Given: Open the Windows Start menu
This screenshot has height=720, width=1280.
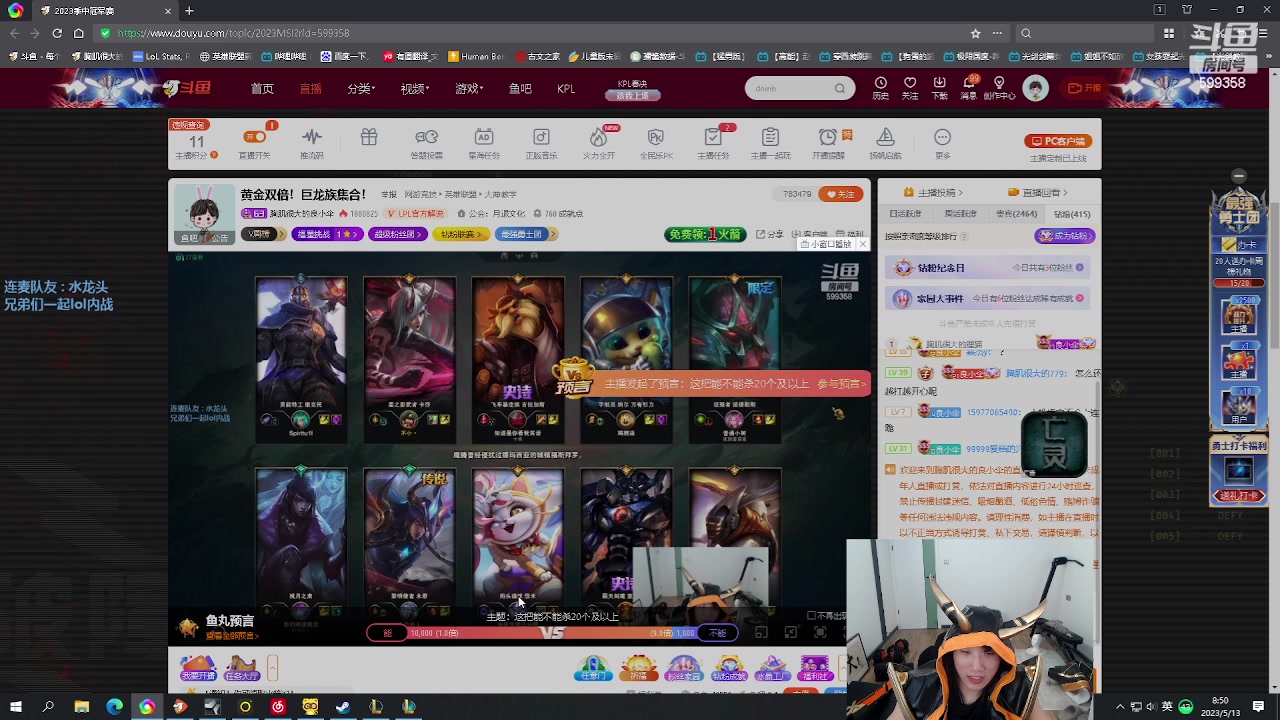Looking at the screenshot, I should coord(15,707).
